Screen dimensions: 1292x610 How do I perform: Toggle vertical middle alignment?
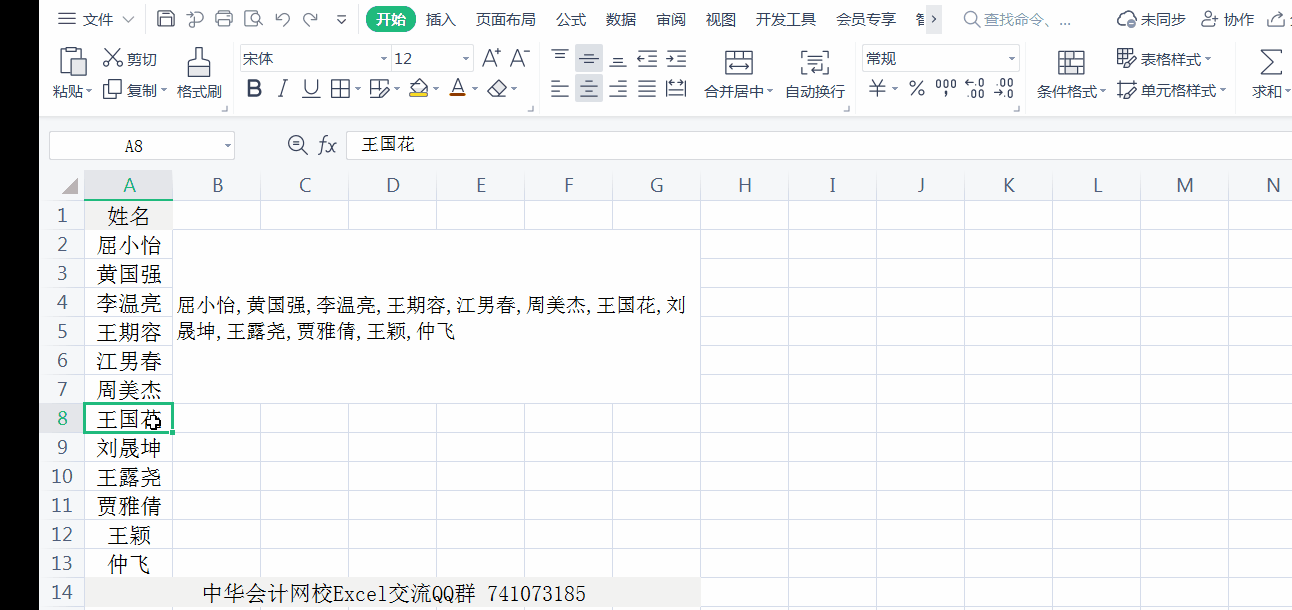click(589, 59)
